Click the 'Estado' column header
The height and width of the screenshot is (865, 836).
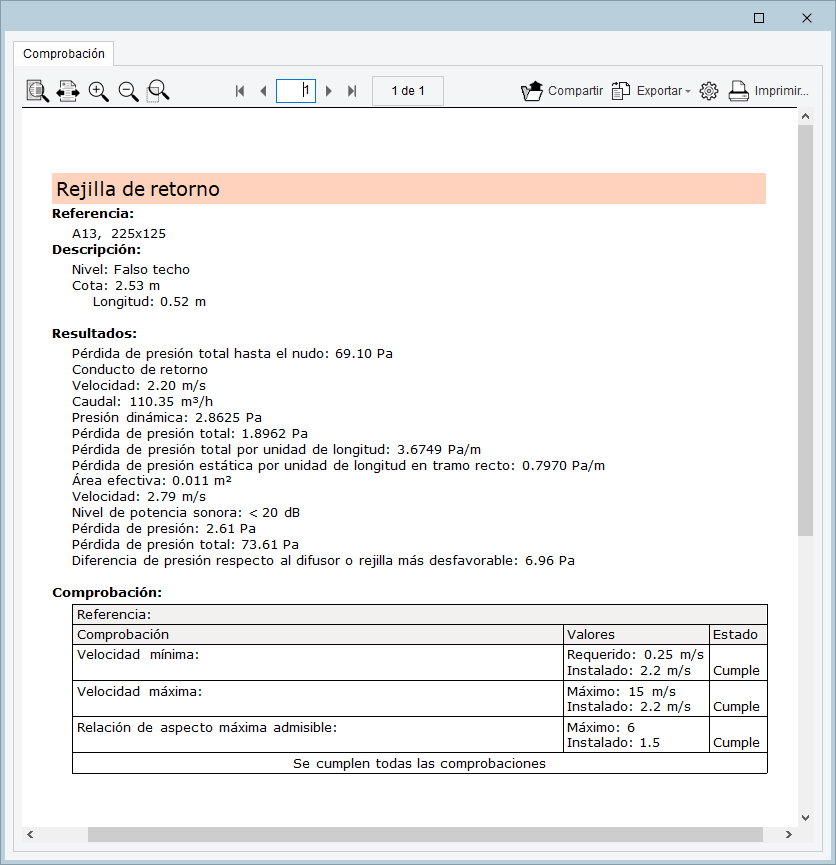[738, 634]
